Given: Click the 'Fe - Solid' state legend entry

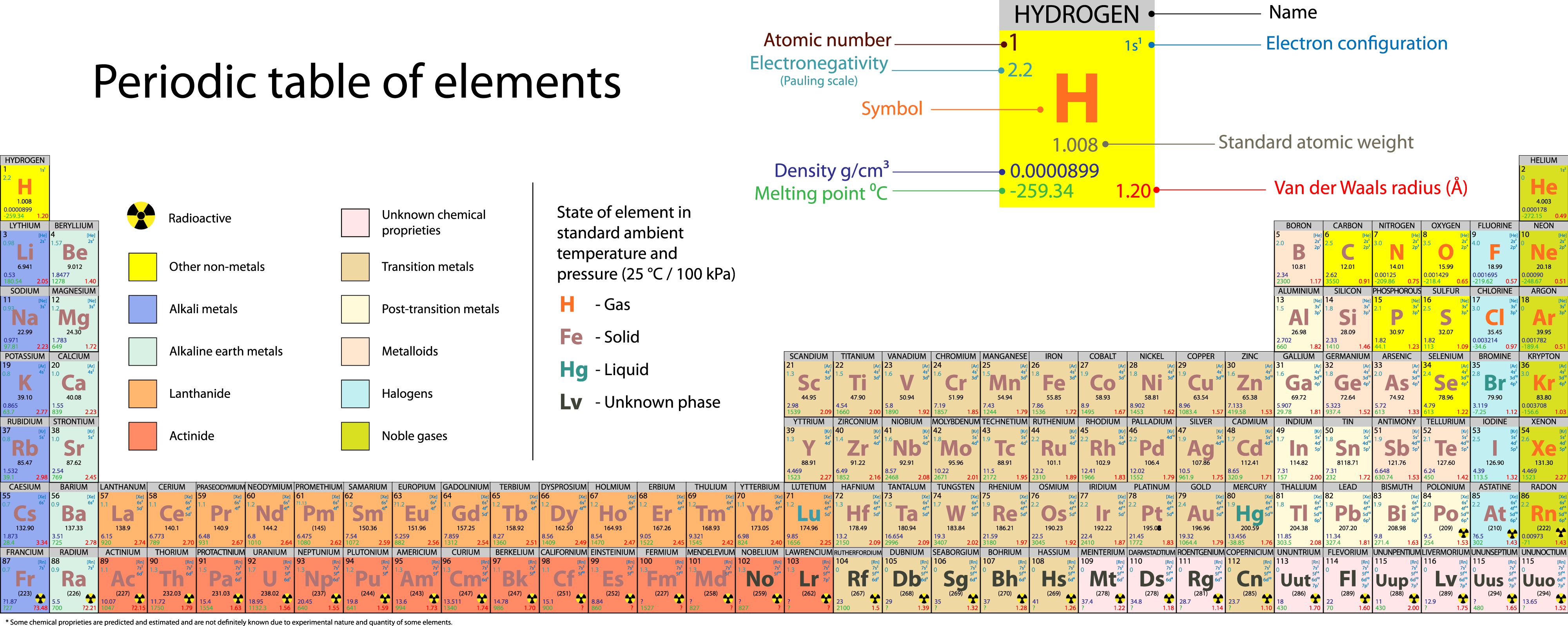Looking at the screenshot, I should coord(600,337).
